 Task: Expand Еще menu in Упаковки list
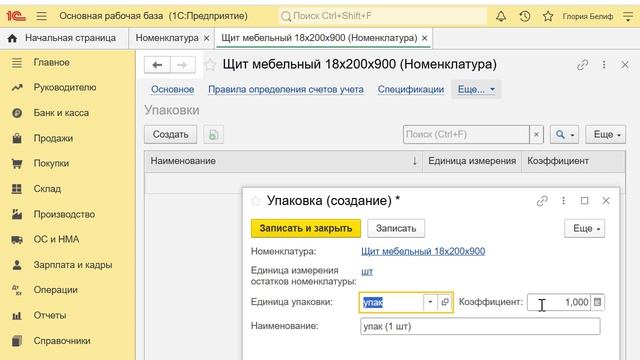606,134
